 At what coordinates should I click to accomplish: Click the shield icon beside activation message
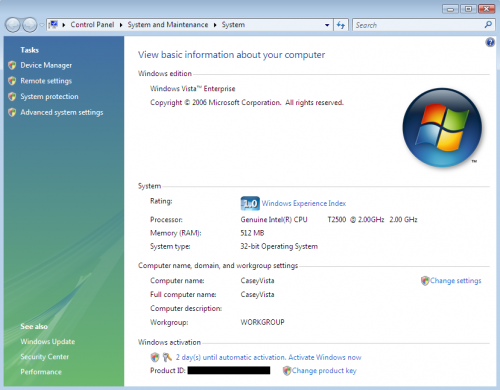point(155,357)
